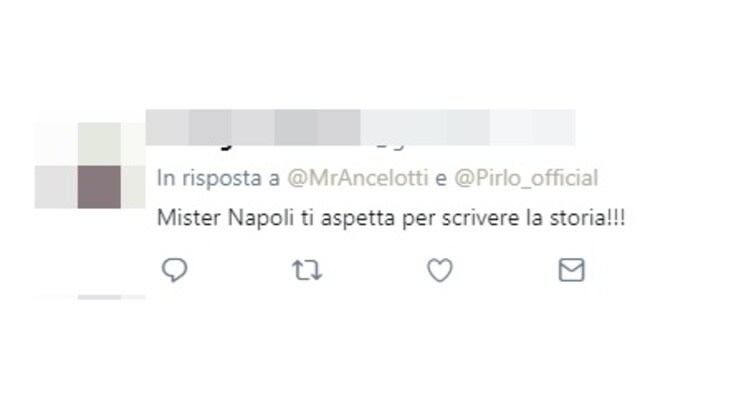This screenshot has height=409, width=736.
Task: Open the @Pirlo_official profile link
Action: coord(526,178)
